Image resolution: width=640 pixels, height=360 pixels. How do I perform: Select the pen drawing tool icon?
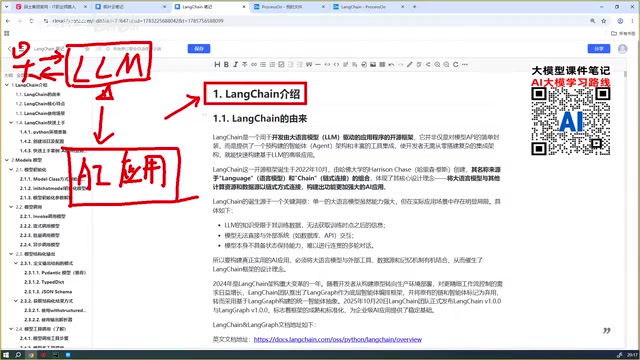(410, 64)
